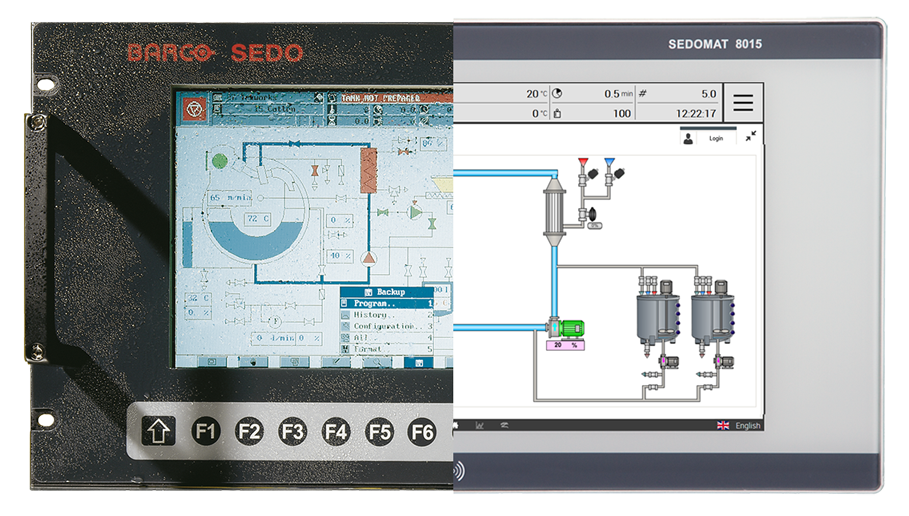Open the hamburger menu on SEDOMAT 8015
This screenshot has width=909, height=516.
743,103
